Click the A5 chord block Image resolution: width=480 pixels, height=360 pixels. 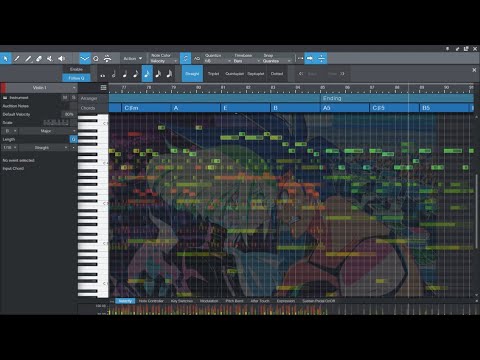click(x=345, y=108)
